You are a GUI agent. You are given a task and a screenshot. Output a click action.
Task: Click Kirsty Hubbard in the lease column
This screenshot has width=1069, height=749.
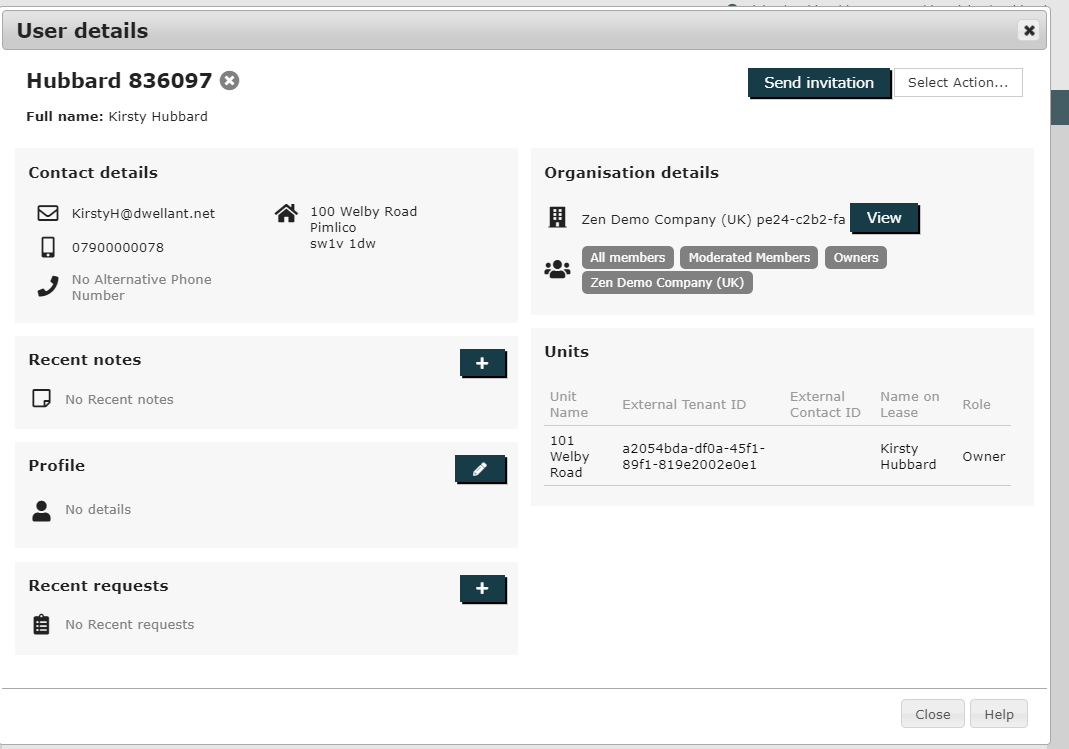pos(908,457)
